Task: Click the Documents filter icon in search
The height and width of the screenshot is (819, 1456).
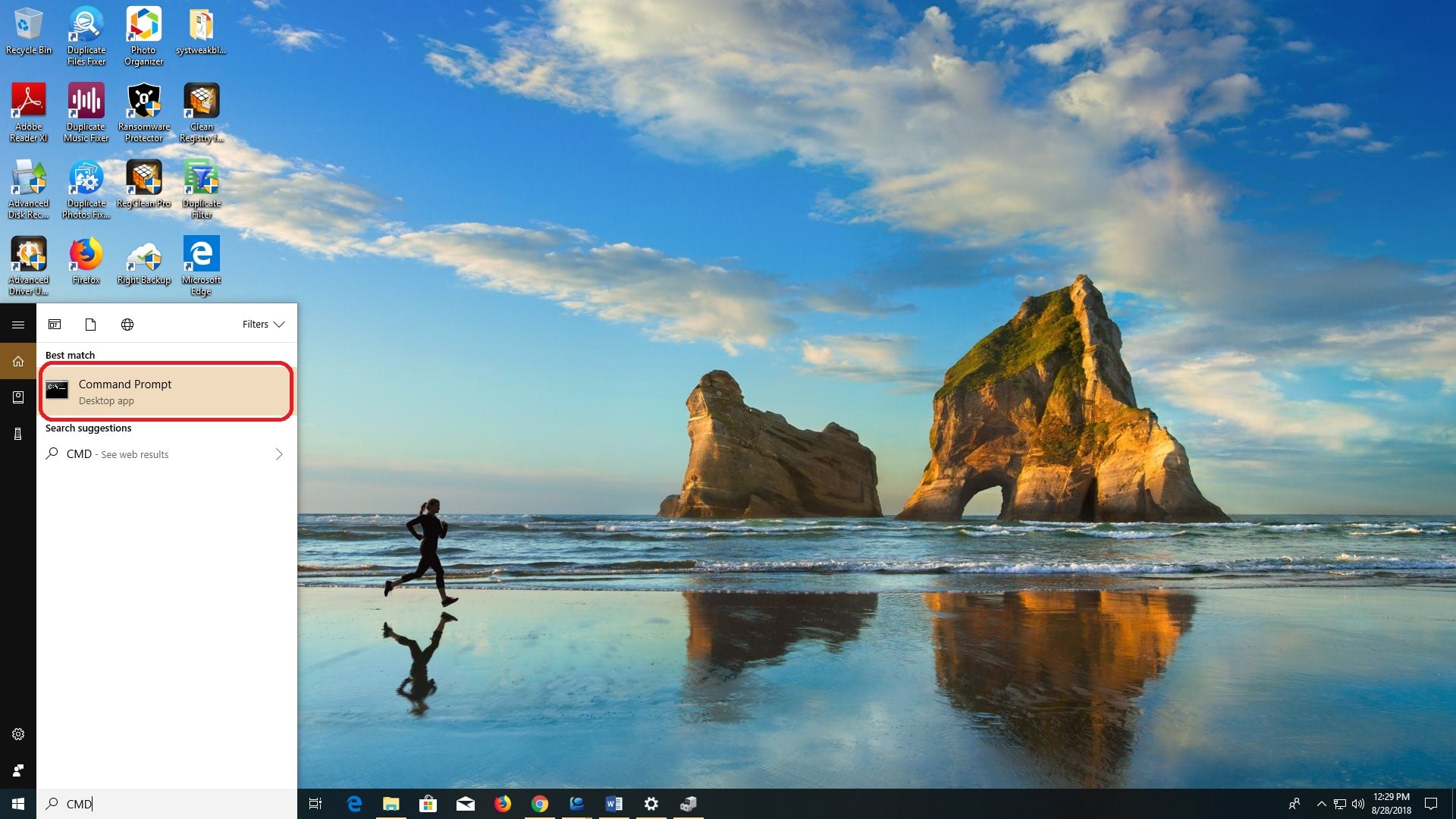Action: click(90, 325)
